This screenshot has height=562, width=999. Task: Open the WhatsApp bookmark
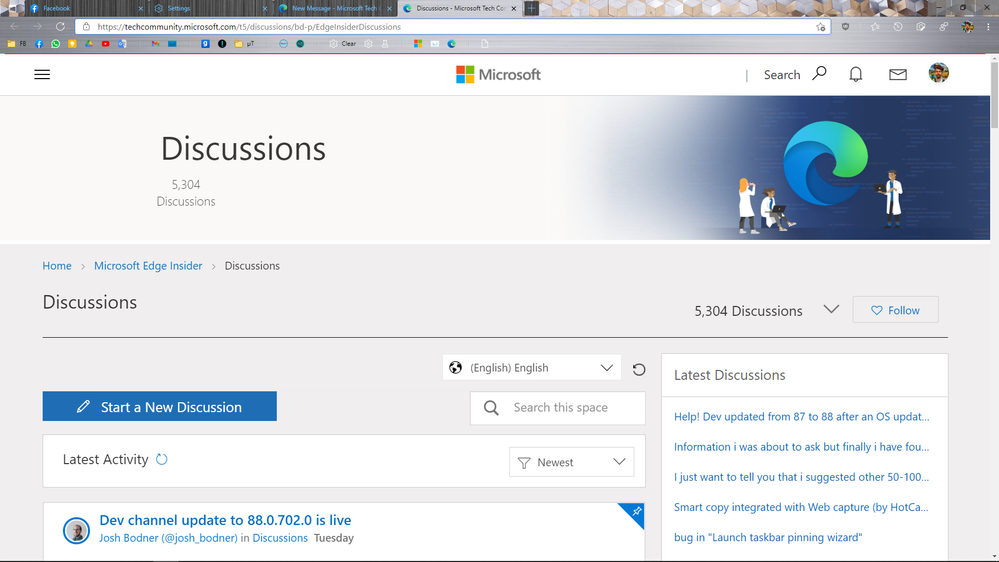pos(55,44)
